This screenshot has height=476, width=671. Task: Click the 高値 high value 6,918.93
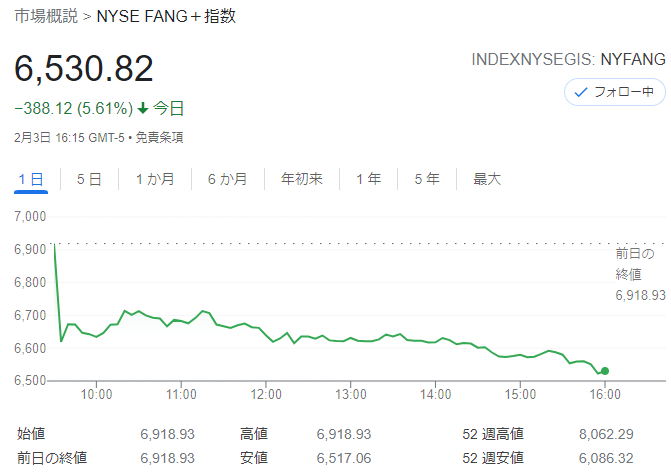tap(344, 434)
